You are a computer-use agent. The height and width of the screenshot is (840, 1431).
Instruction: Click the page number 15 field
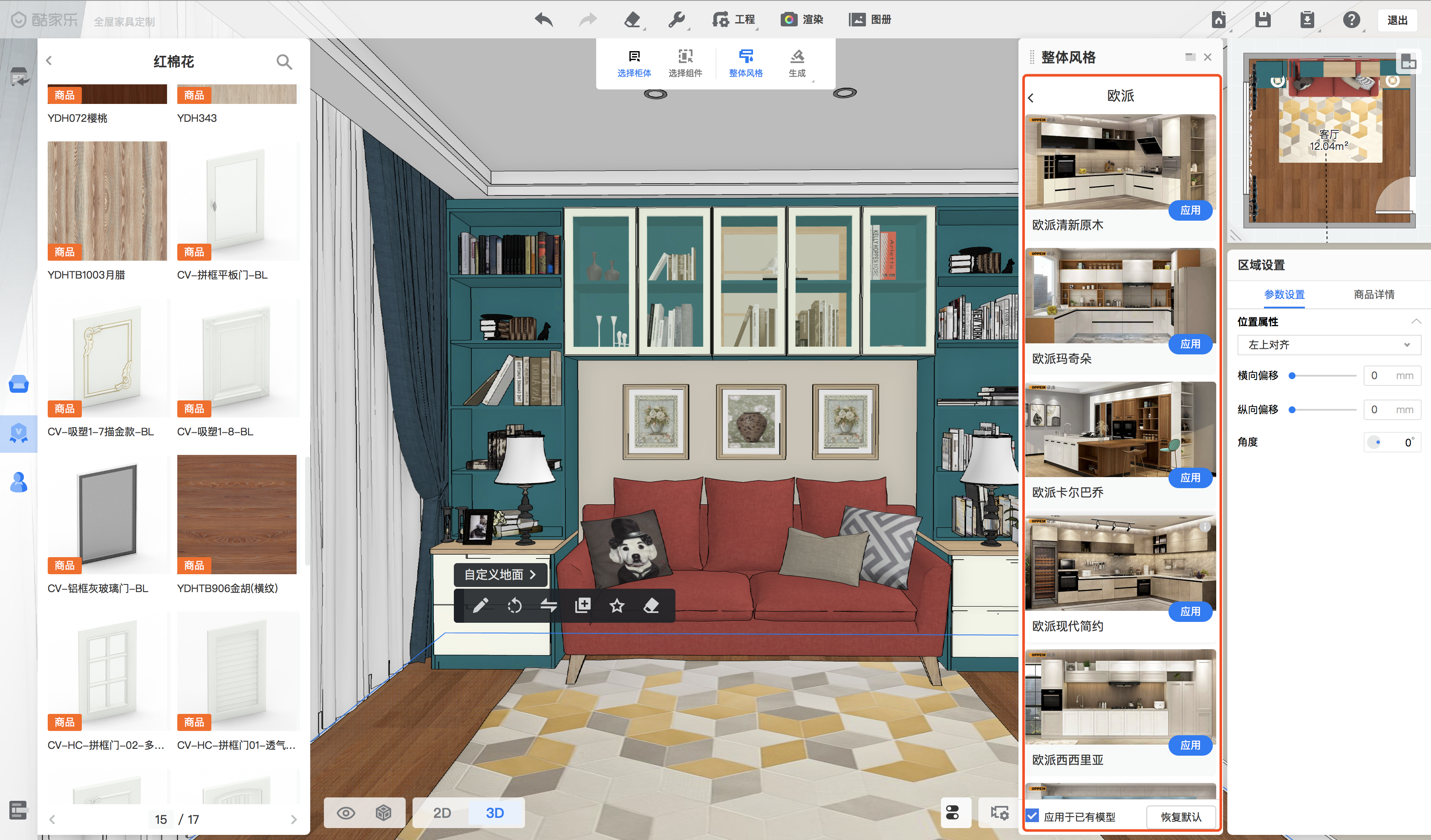coord(161,820)
